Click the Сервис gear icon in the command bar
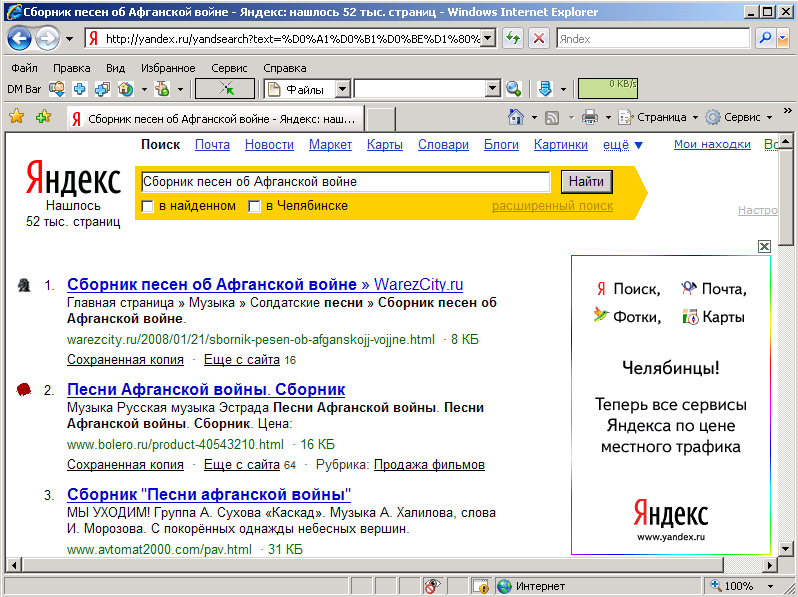The height and width of the screenshot is (597, 798). [x=712, y=118]
